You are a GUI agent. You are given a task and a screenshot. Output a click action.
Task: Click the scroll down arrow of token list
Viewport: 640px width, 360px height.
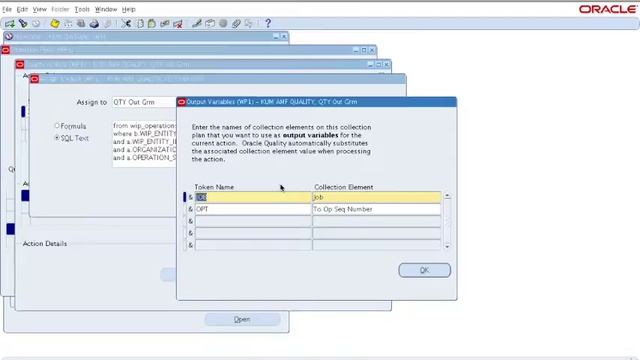click(x=447, y=246)
